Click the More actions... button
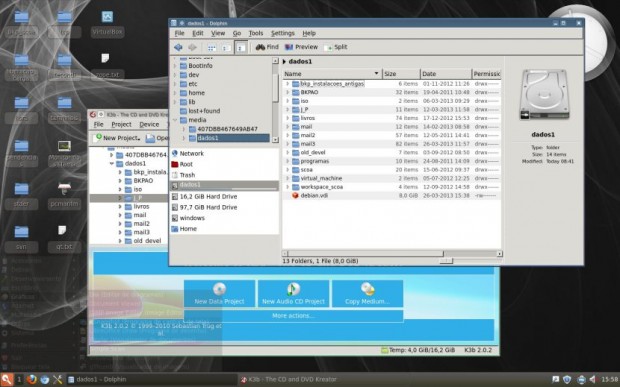This screenshot has height=387, width=620. (x=293, y=315)
